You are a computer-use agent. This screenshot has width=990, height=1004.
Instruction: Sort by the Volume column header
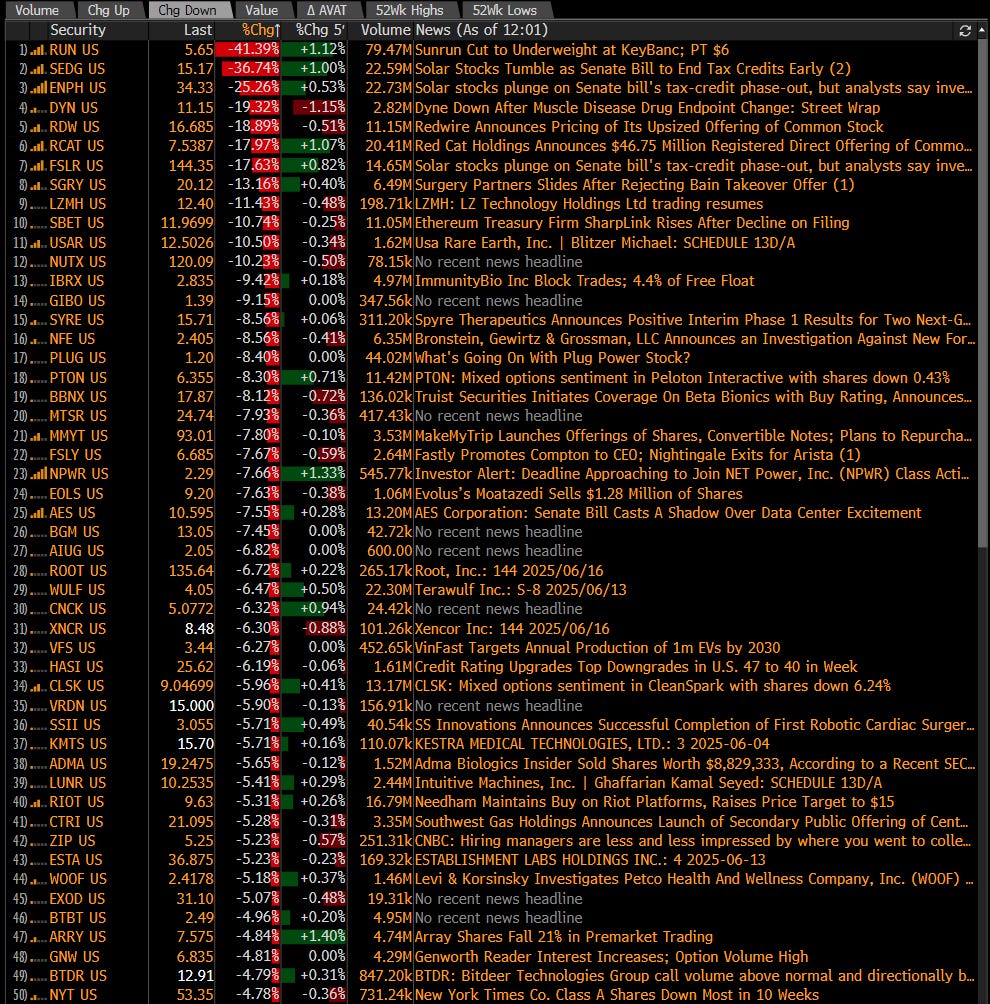pos(385,30)
